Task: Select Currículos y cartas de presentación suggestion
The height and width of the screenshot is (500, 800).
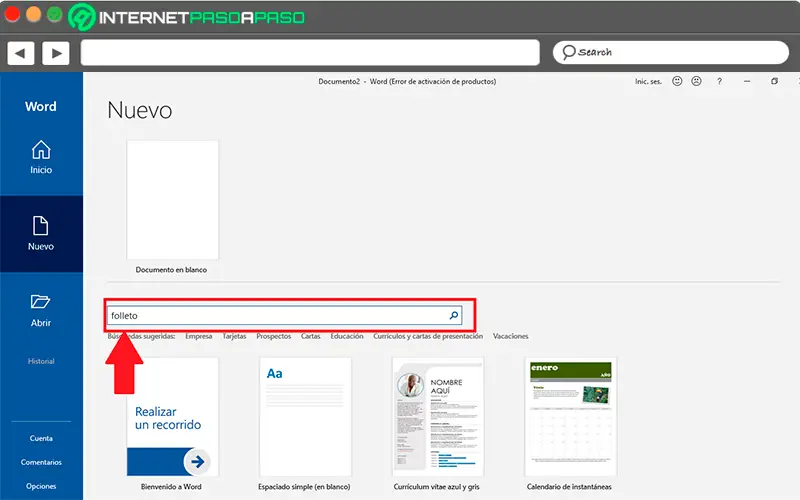Action: pyautogui.click(x=428, y=336)
